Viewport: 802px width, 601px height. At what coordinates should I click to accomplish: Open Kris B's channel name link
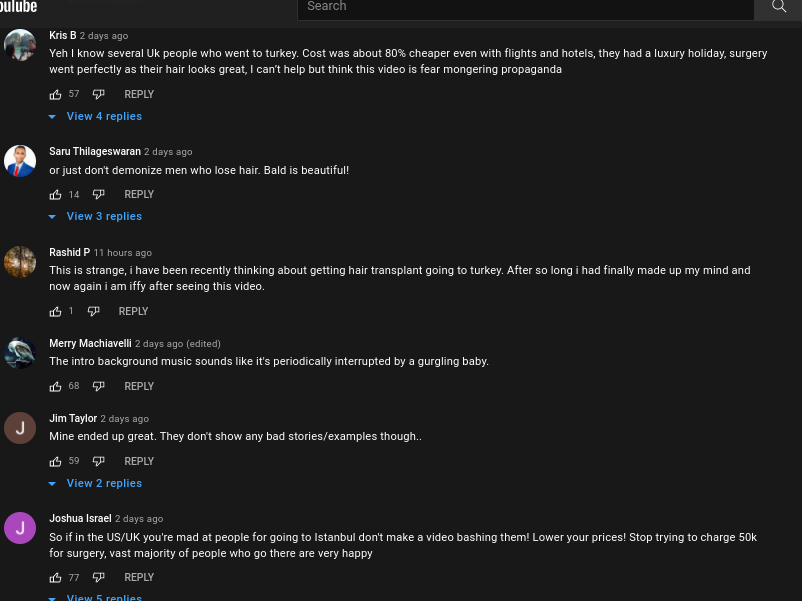pyautogui.click(x=62, y=35)
